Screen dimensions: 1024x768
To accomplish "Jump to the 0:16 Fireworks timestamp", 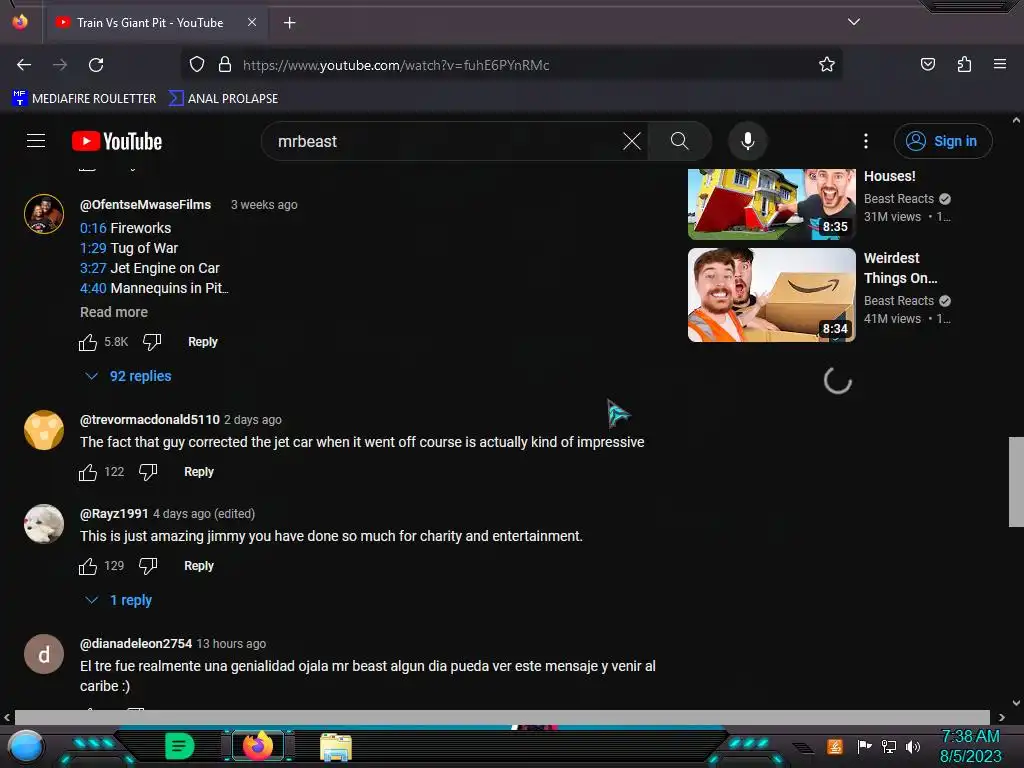I will click(x=93, y=228).
